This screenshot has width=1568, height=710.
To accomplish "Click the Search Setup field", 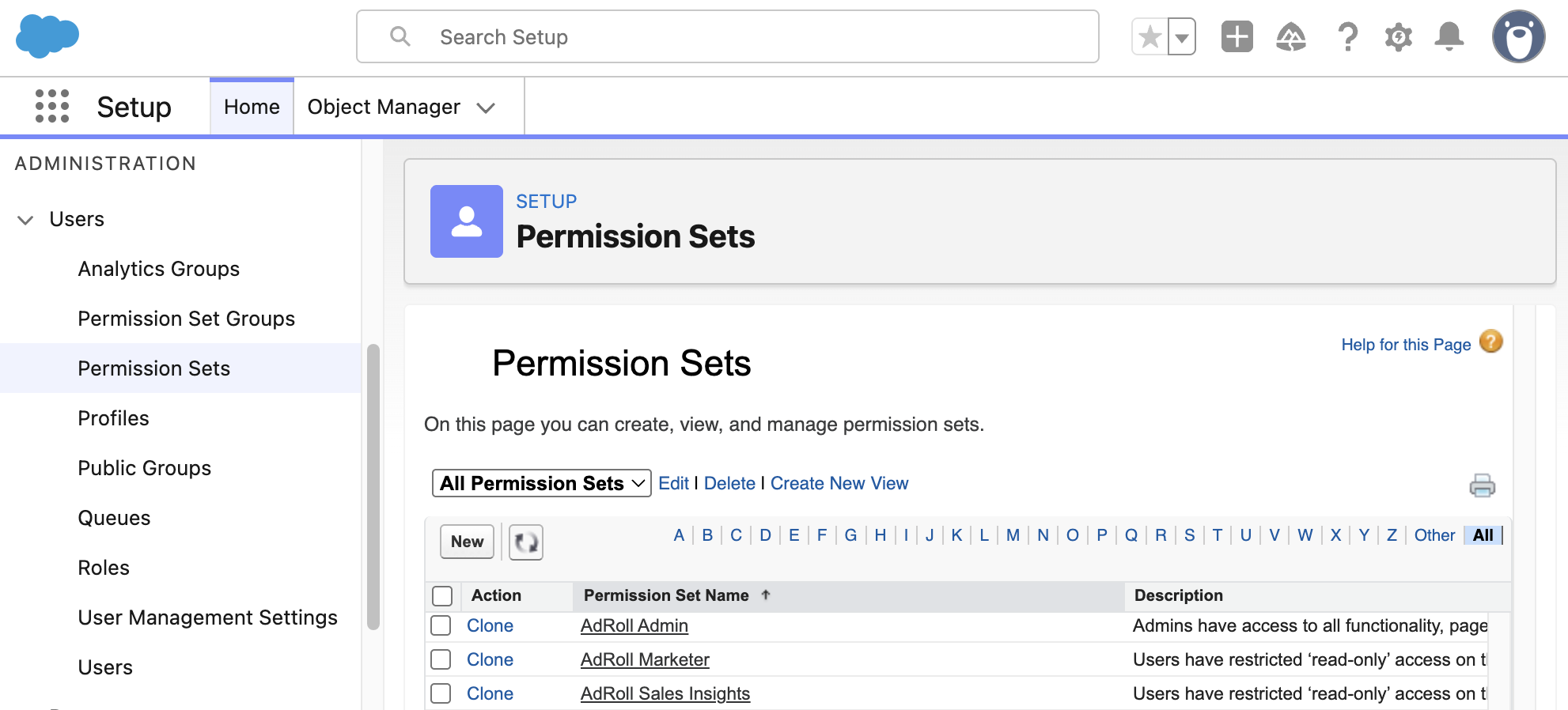I will pyautogui.click(x=728, y=36).
